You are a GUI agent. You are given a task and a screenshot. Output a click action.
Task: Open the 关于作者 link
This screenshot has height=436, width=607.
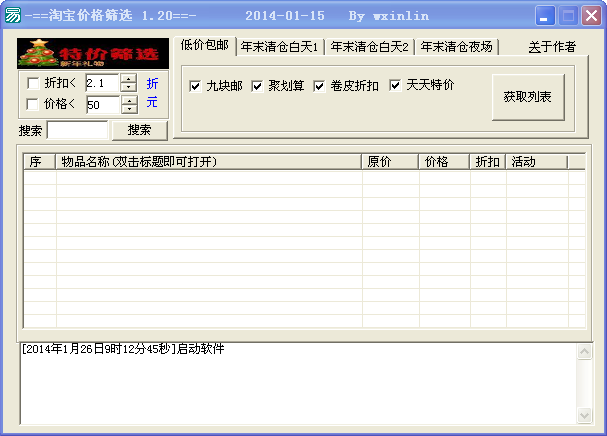pos(552,47)
